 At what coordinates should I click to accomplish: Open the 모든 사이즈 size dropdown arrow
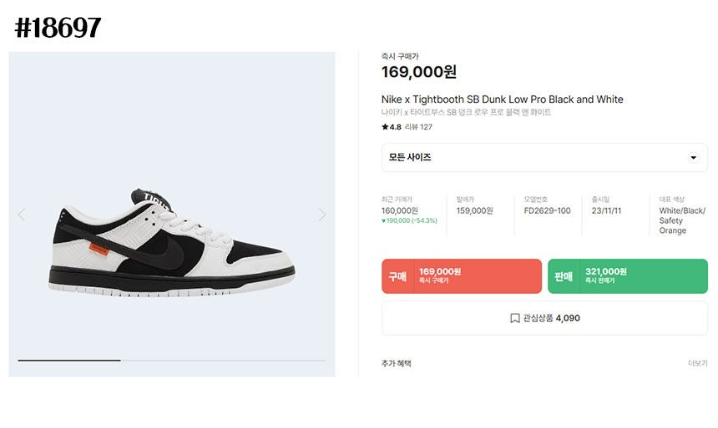pyautogui.click(x=693, y=157)
